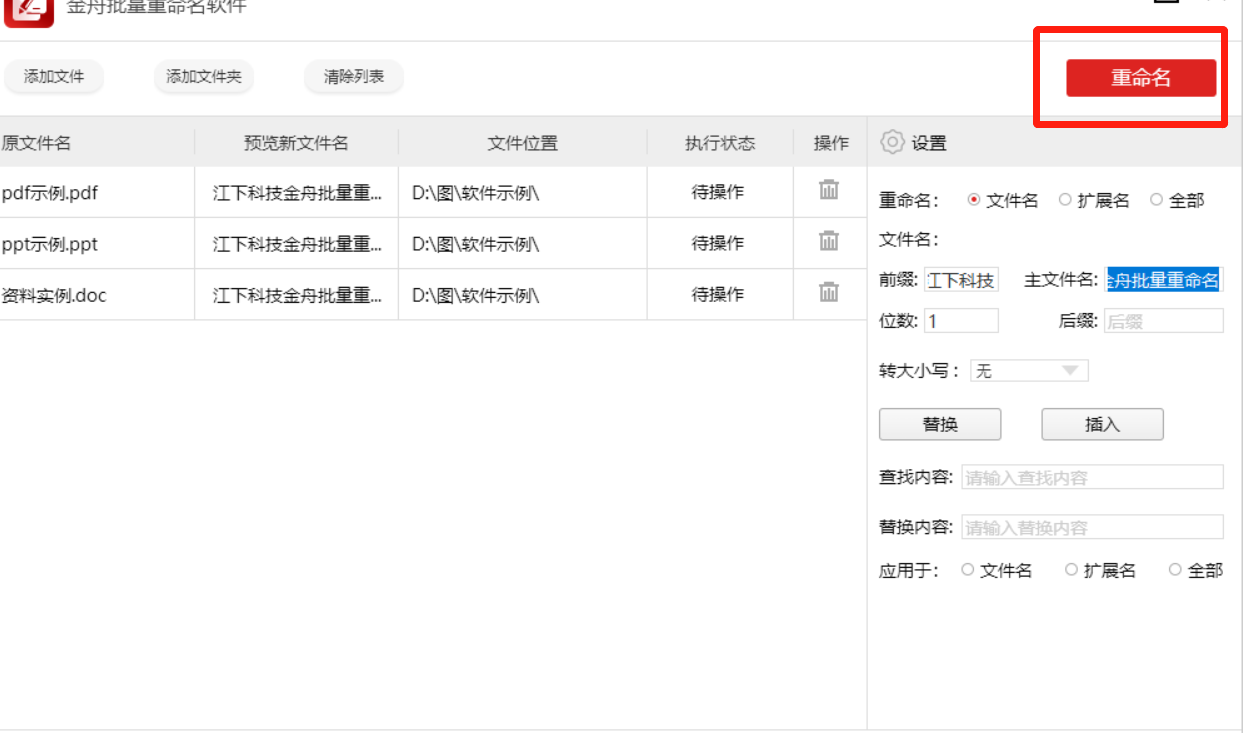Click 待操作 status in ppt示例.ppt row
This screenshot has width=1243, height=733.
coord(718,243)
